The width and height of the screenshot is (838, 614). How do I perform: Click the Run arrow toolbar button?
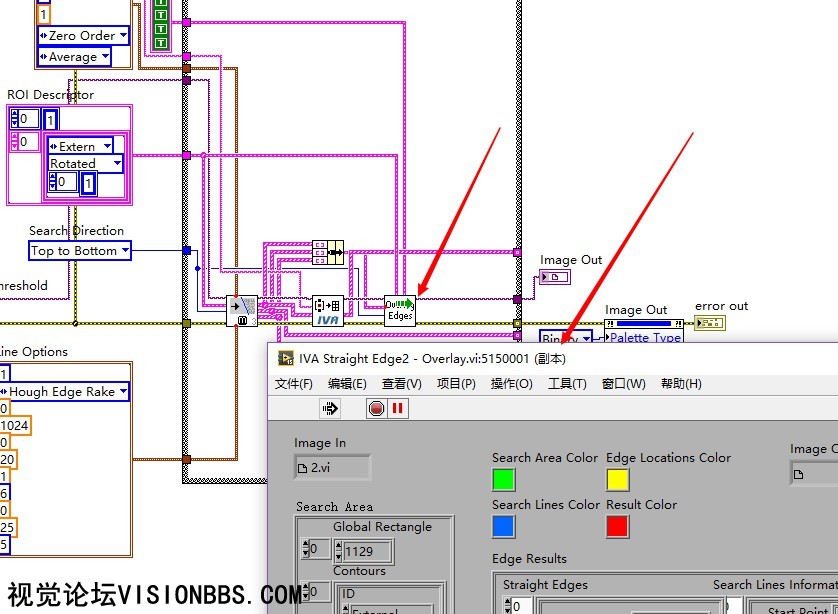(x=330, y=408)
